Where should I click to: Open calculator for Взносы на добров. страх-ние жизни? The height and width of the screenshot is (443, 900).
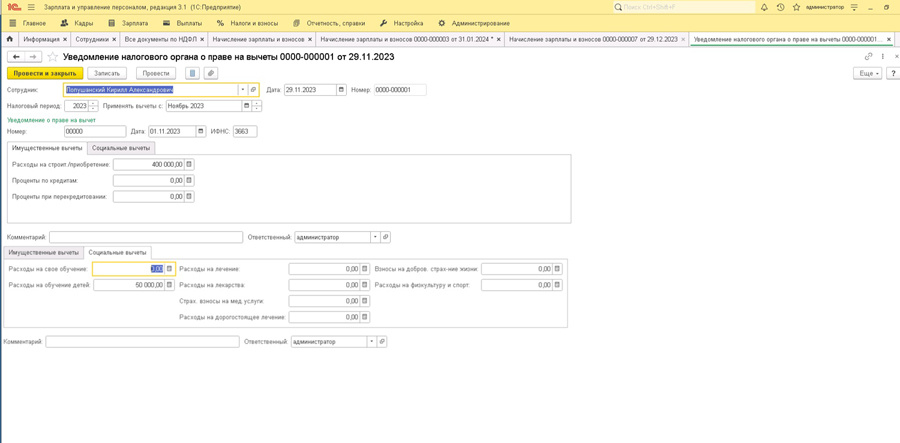coord(557,269)
